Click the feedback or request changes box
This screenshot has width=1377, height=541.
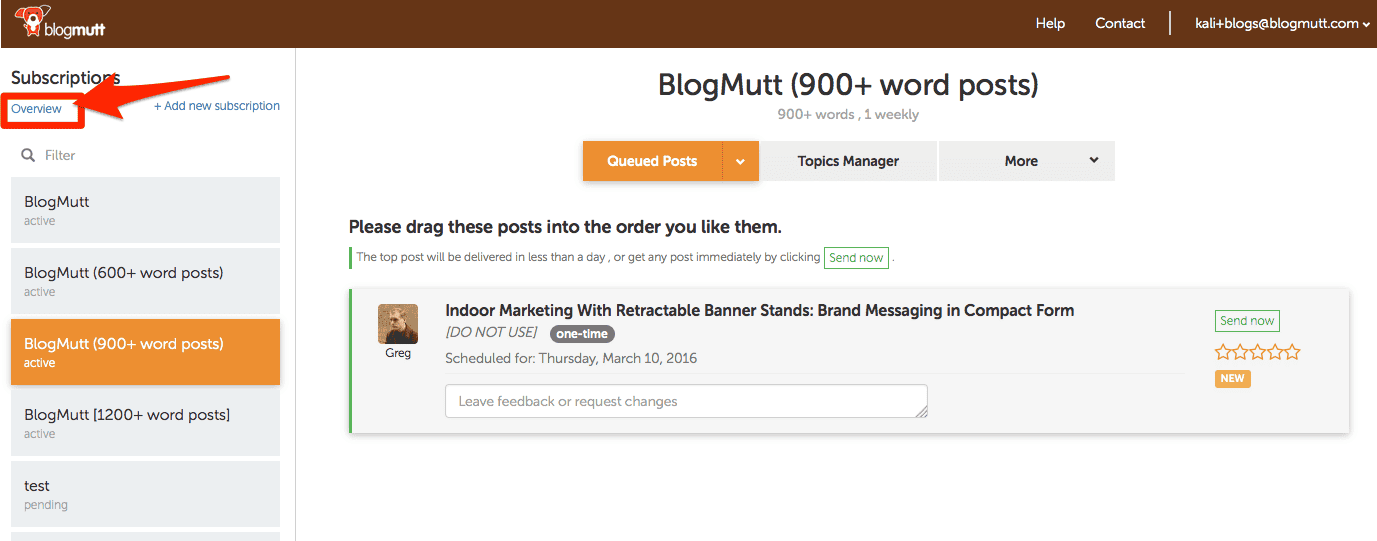686,401
